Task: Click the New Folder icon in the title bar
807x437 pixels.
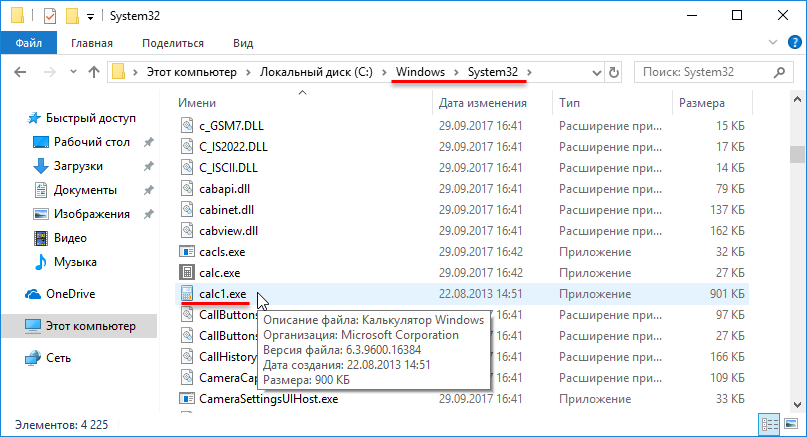Action: click(72, 16)
